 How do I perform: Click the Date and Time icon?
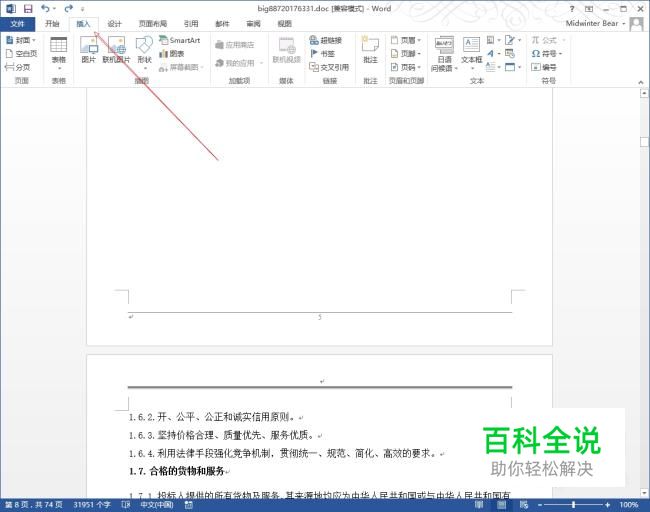(x=510, y=53)
